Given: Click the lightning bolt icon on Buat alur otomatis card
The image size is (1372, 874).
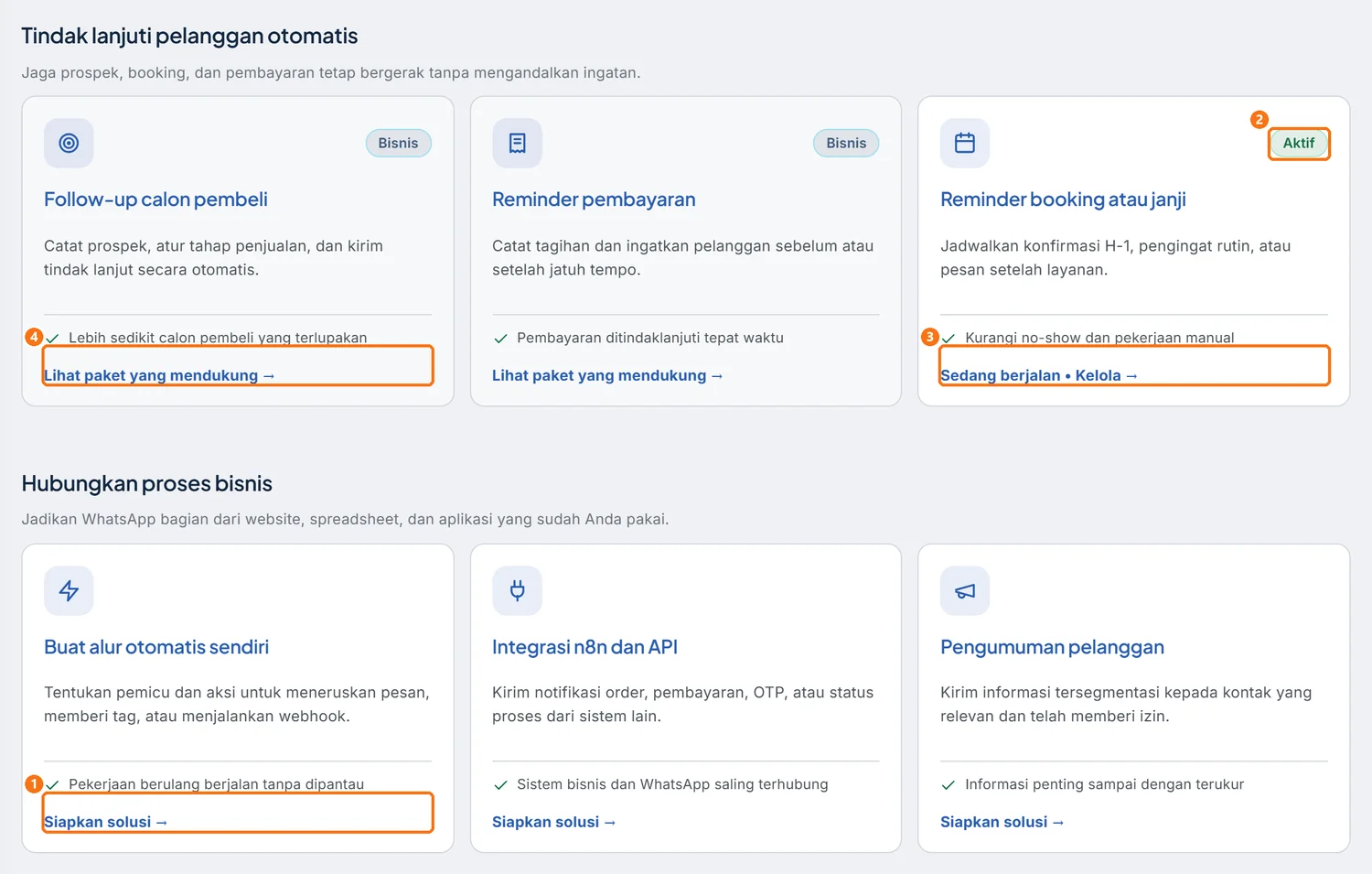Looking at the screenshot, I should (69, 590).
